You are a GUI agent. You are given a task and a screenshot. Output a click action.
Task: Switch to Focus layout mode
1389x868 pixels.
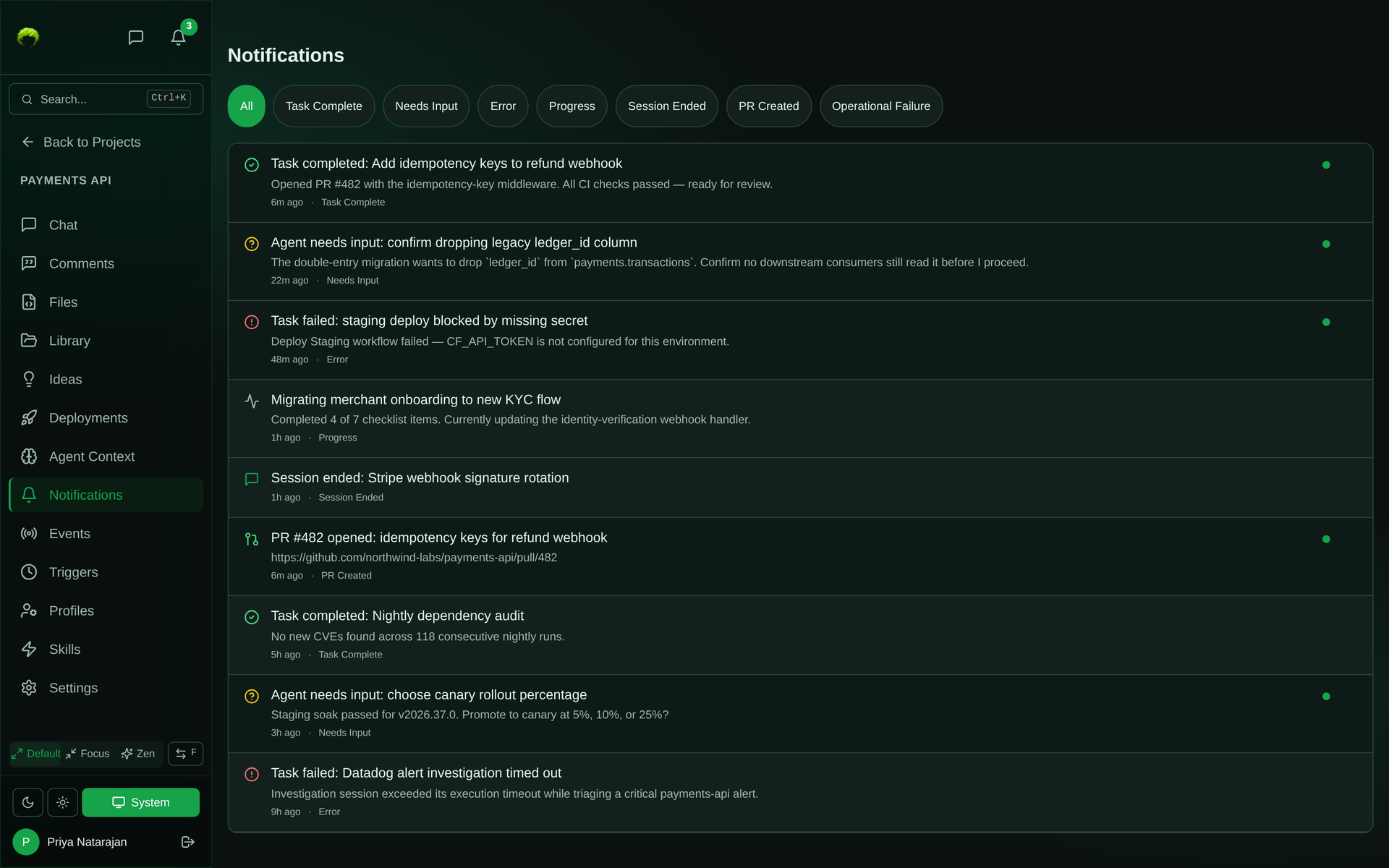[88, 754]
